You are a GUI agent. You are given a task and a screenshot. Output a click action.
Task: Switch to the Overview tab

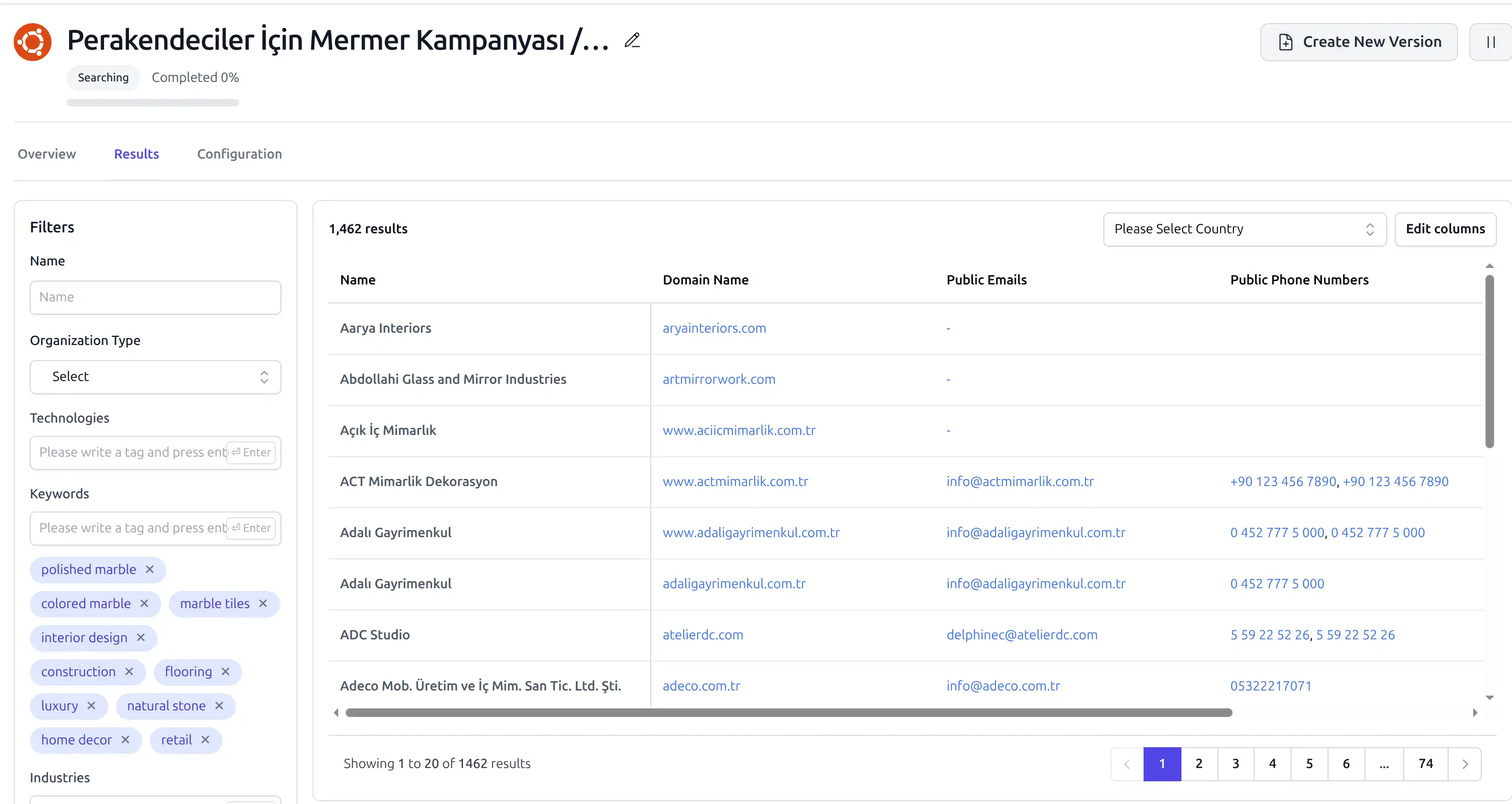[47, 154]
